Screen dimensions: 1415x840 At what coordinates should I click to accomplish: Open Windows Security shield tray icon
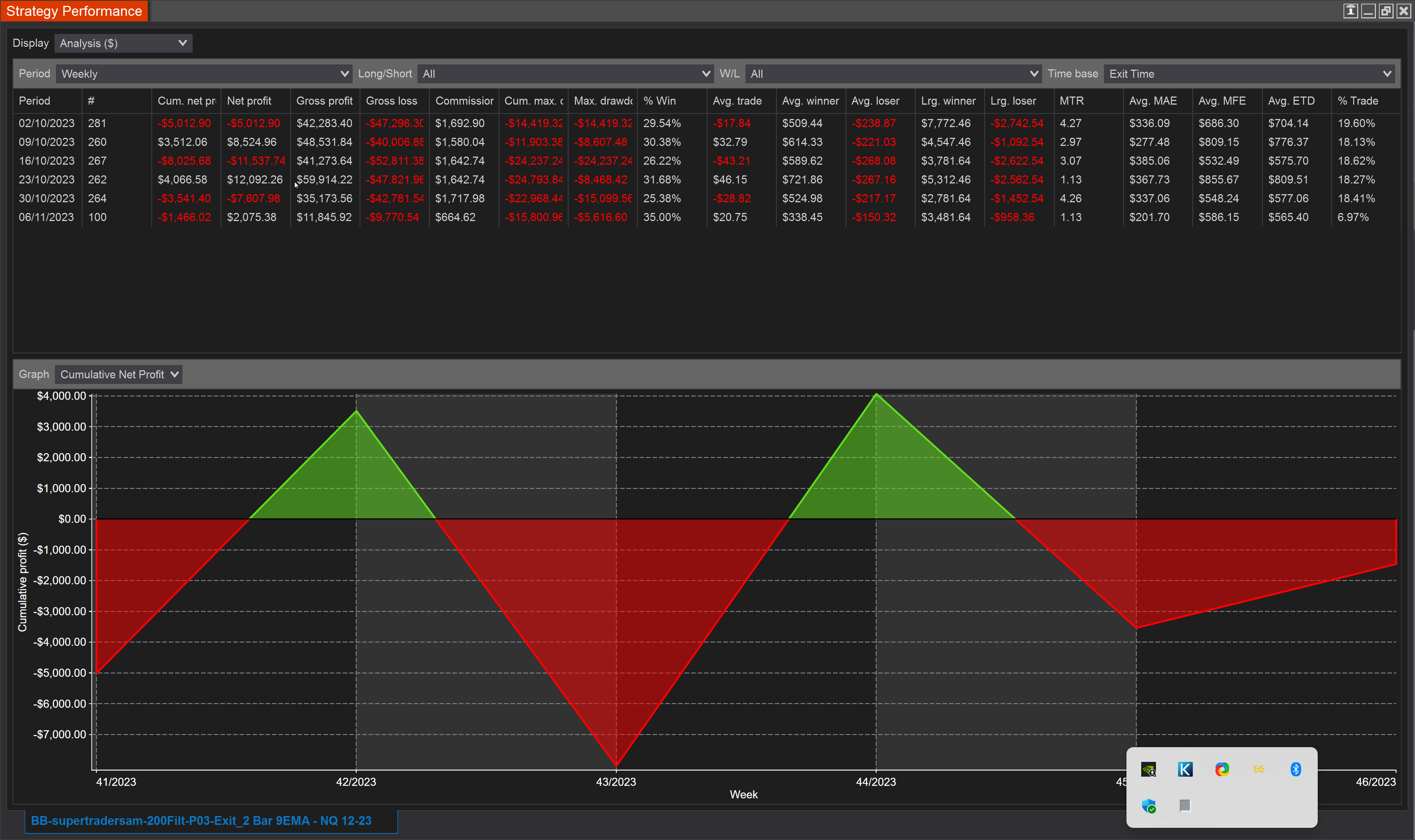(1149, 806)
